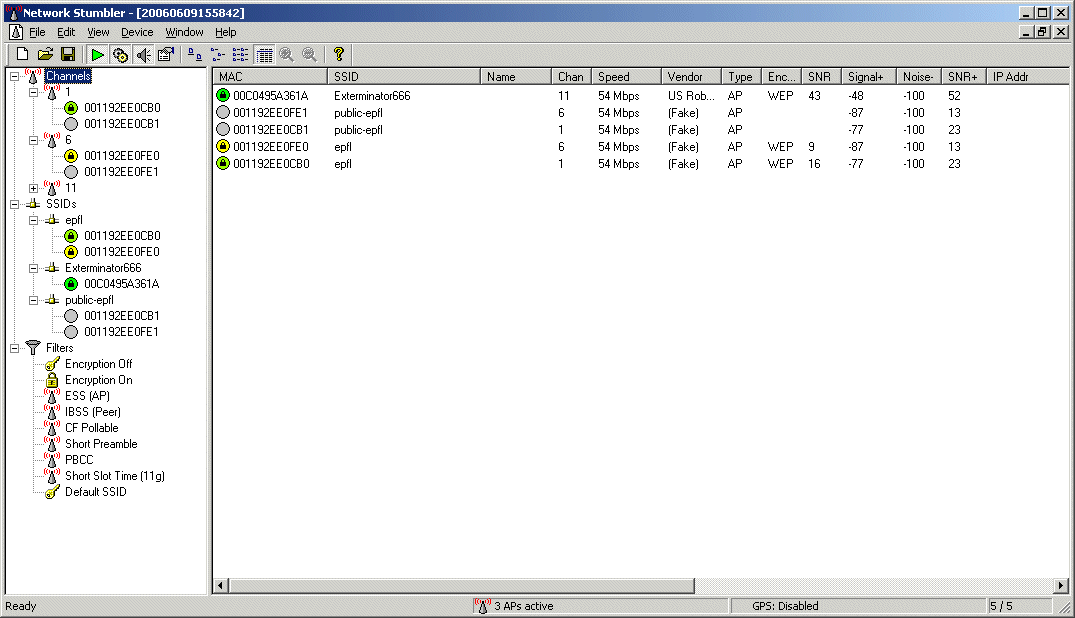
Task: Sort by Chan column header
Action: pos(570,77)
